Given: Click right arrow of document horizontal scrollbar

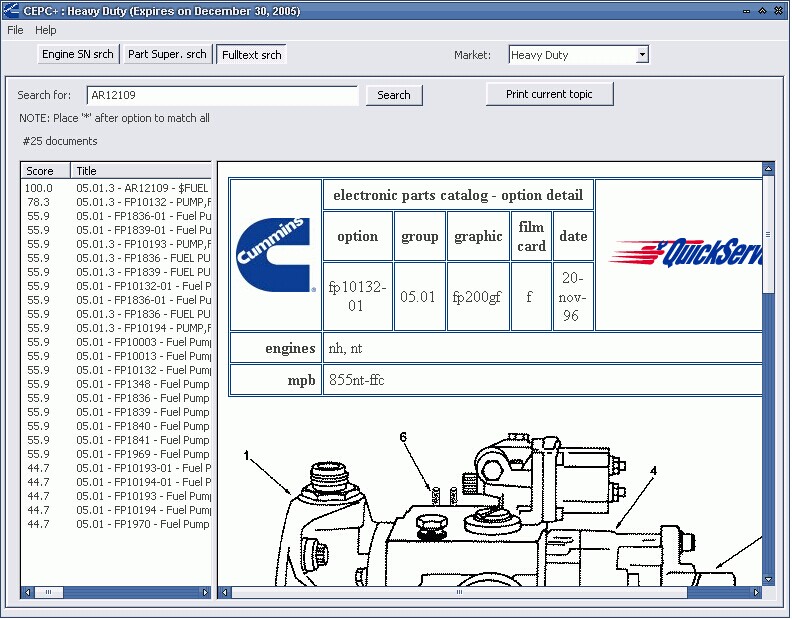Looking at the screenshot, I should click(755, 592).
